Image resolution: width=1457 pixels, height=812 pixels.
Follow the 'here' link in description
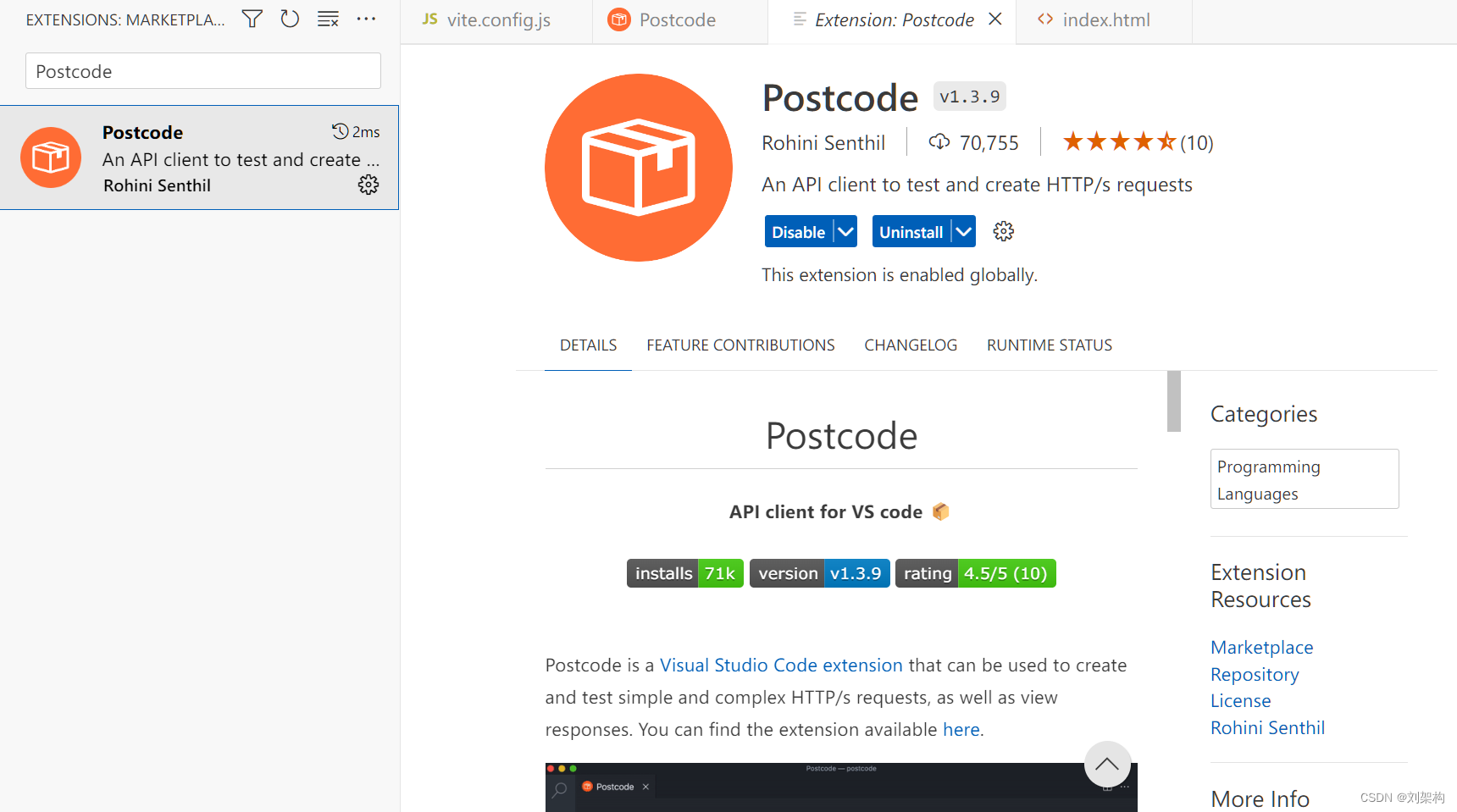[961, 730]
